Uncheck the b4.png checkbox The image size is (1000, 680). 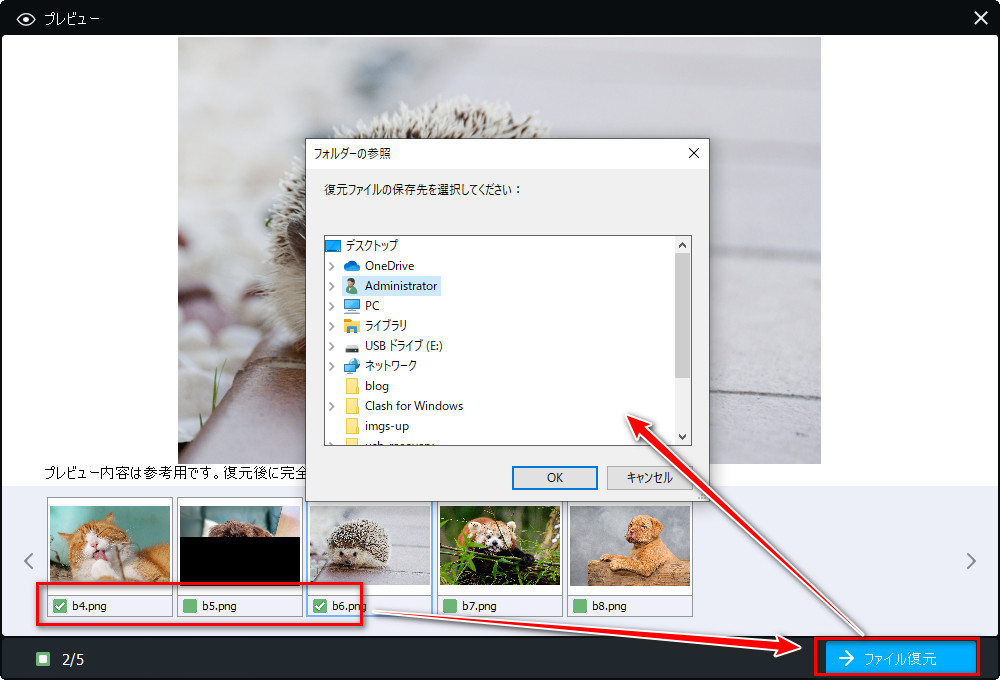click(60, 606)
